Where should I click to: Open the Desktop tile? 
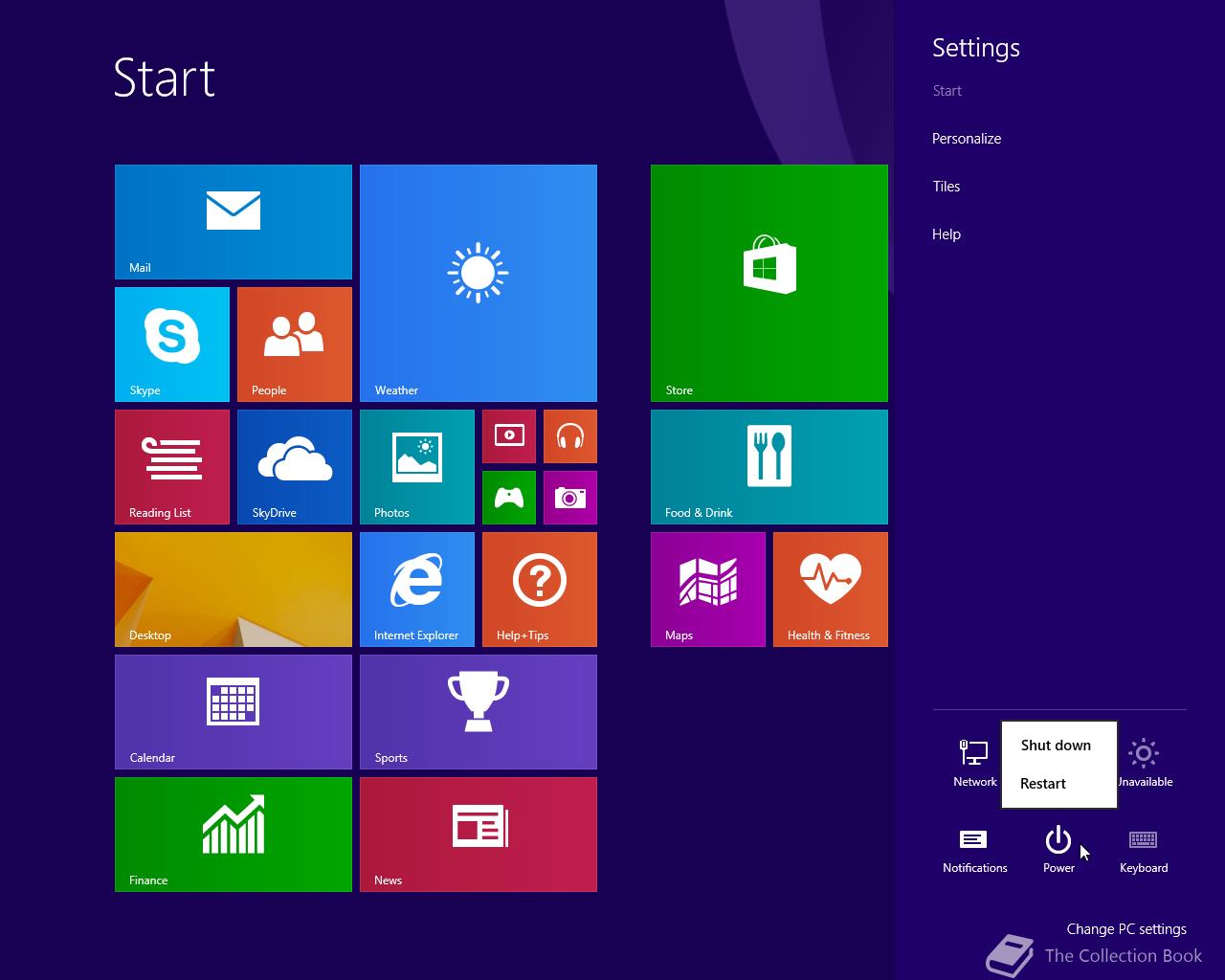pos(234,590)
